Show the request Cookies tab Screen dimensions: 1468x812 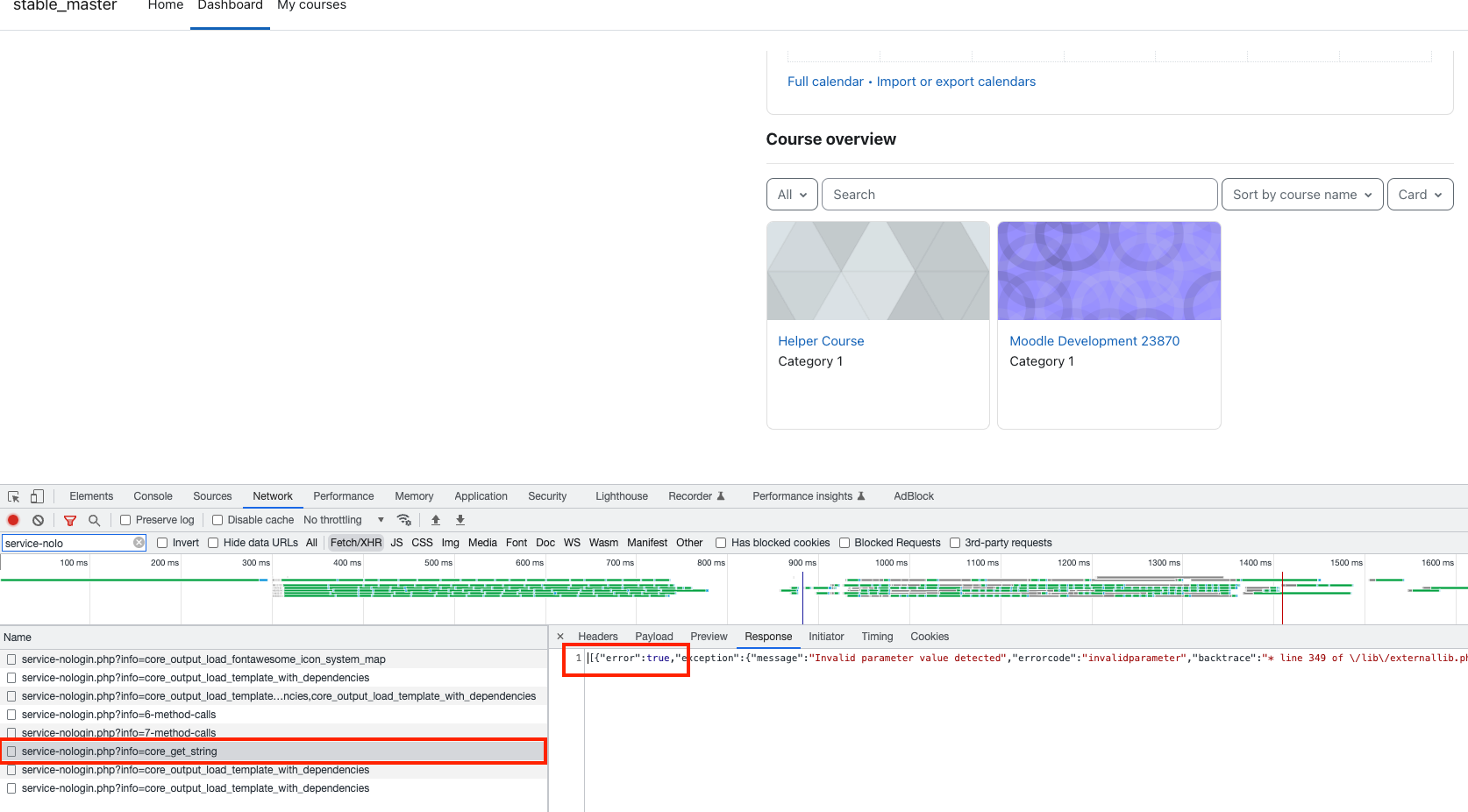930,637
